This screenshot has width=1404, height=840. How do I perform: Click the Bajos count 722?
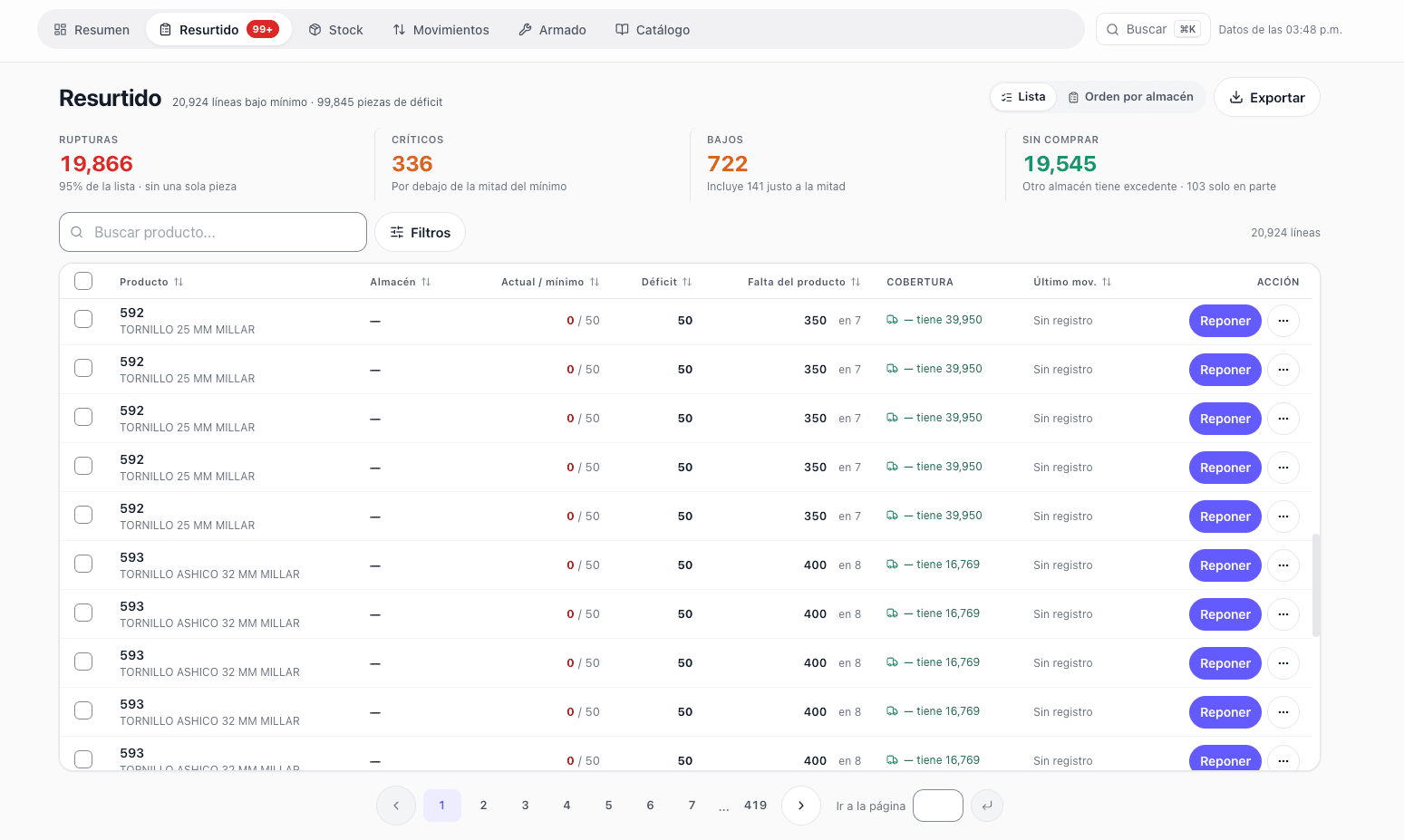pyautogui.click(x=728, y=164)
